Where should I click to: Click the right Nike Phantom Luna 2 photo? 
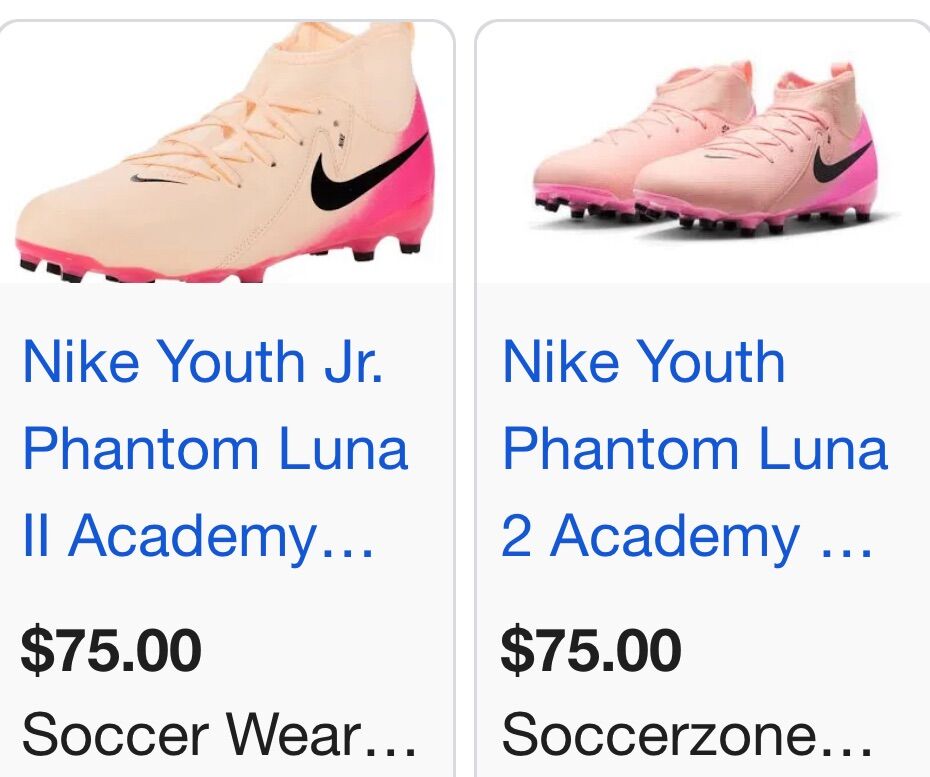point(700,150)
